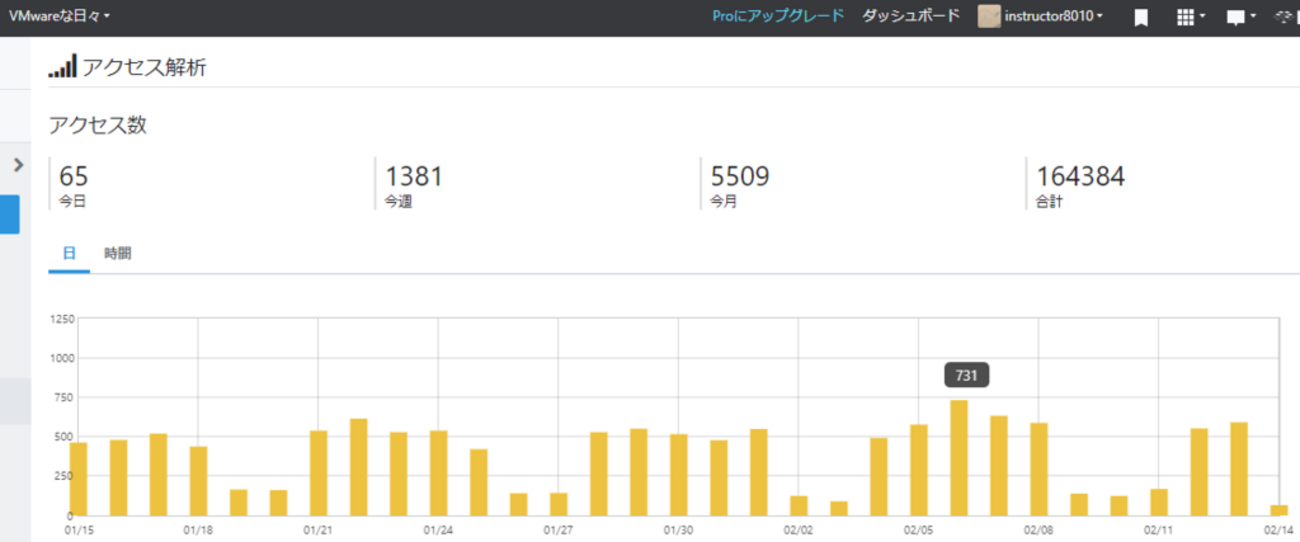Click the アクセス解析 page title
The height and width of the screenshot is (542, 1300).
[x=144, y=67]
